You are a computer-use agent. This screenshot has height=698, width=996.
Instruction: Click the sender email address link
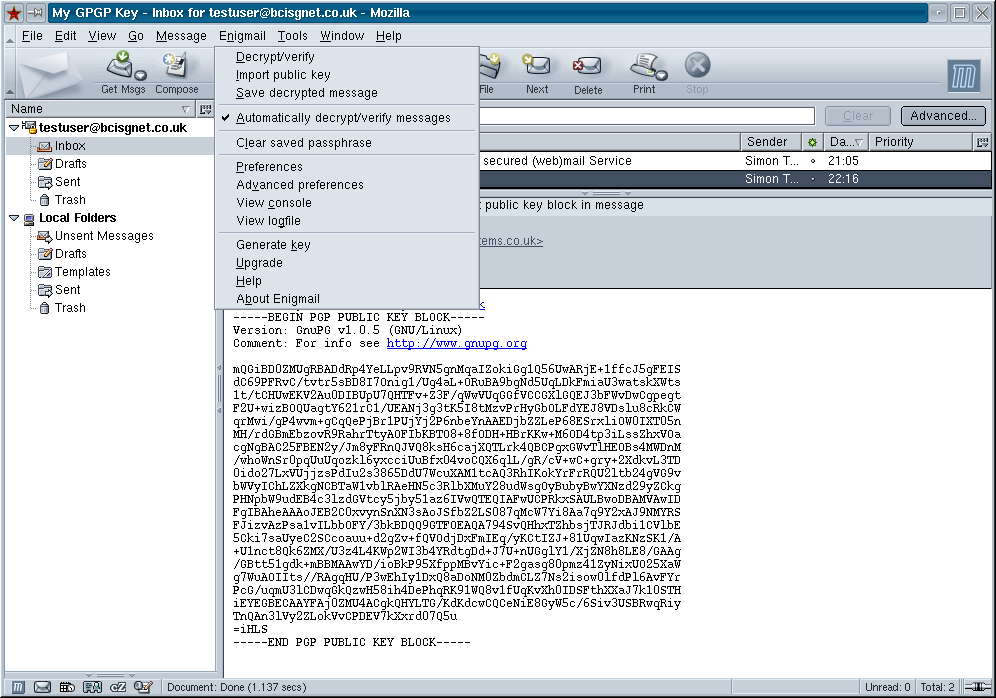pos(511,241)
